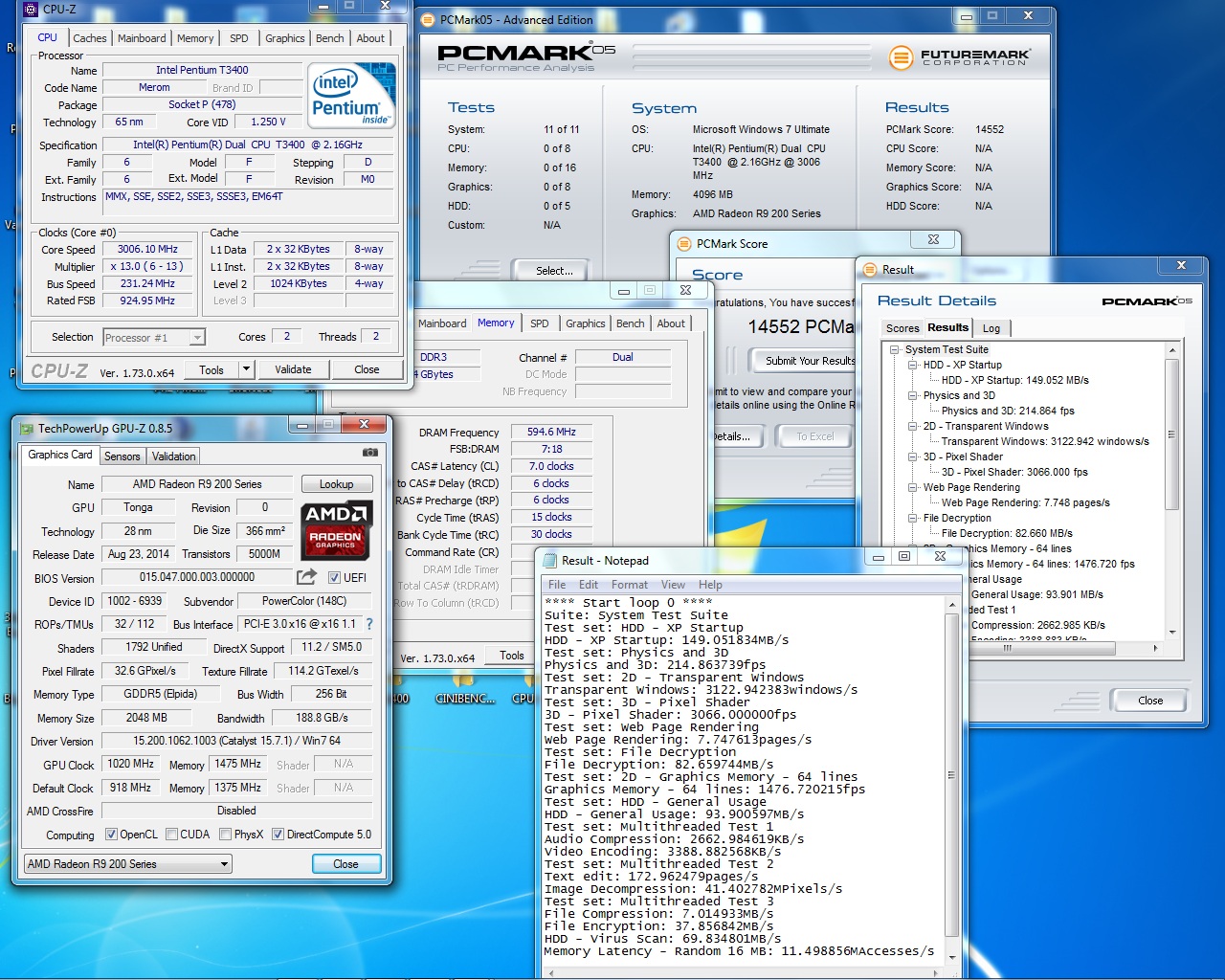Image resolution: width=1225 pixels, height=980 pixels.
Task: Collapse the 3D - Pixel Shader node
Action: click(x=913, y=457)
